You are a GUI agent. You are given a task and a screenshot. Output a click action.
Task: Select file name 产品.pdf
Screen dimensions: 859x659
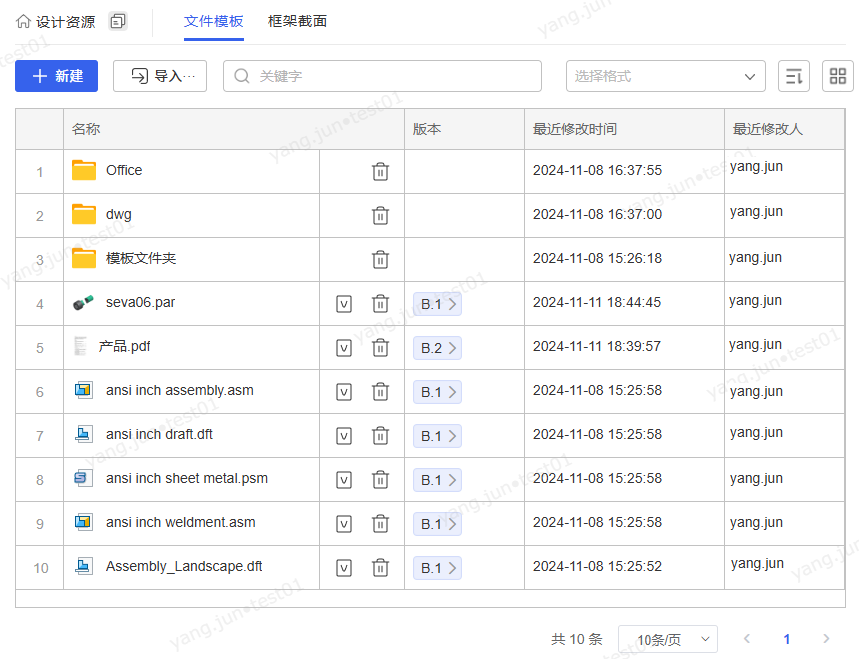click(x=124, y=346)
